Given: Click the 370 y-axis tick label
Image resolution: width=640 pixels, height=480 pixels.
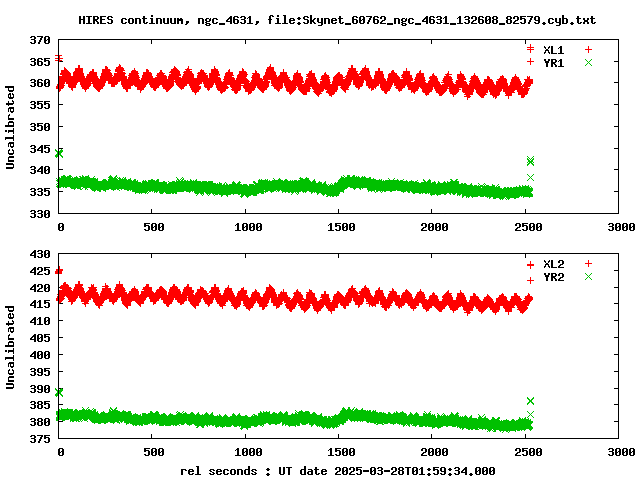Looking at the screenshot, I should [x=40, y=40].
